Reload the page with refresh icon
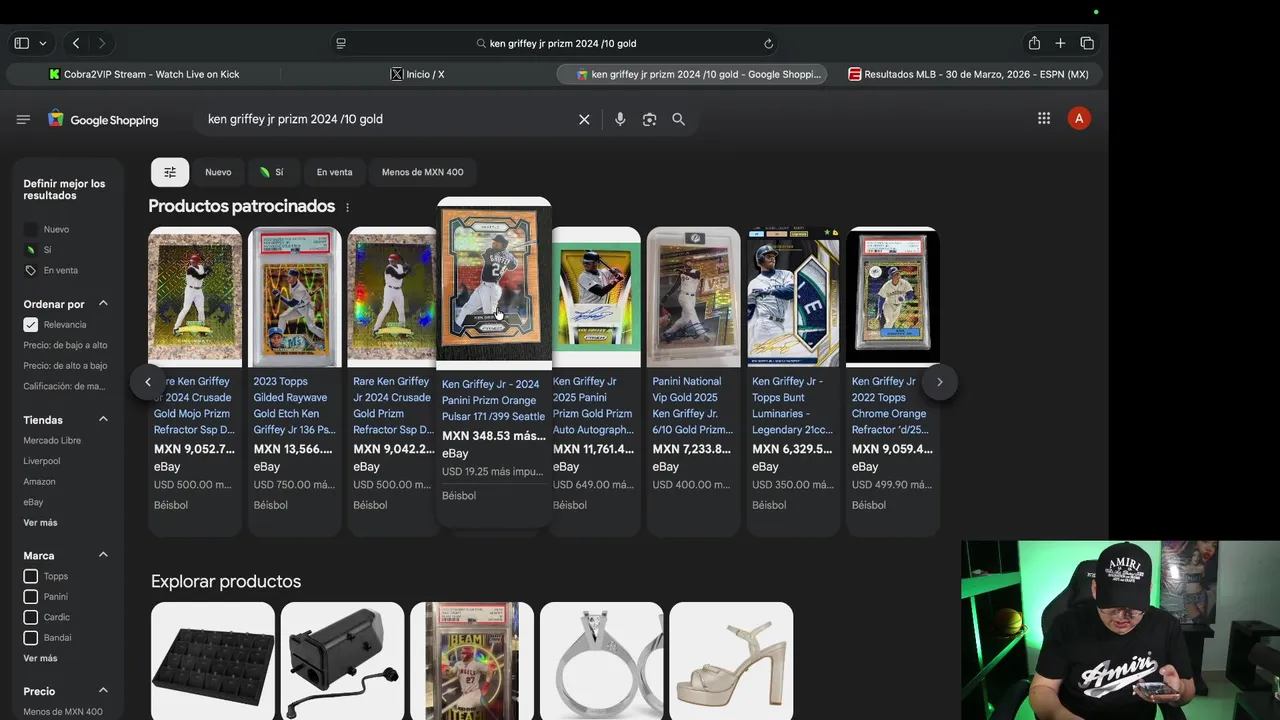Image resolution: width=1280 pixels, height=720 pixels. coord(768,44)
